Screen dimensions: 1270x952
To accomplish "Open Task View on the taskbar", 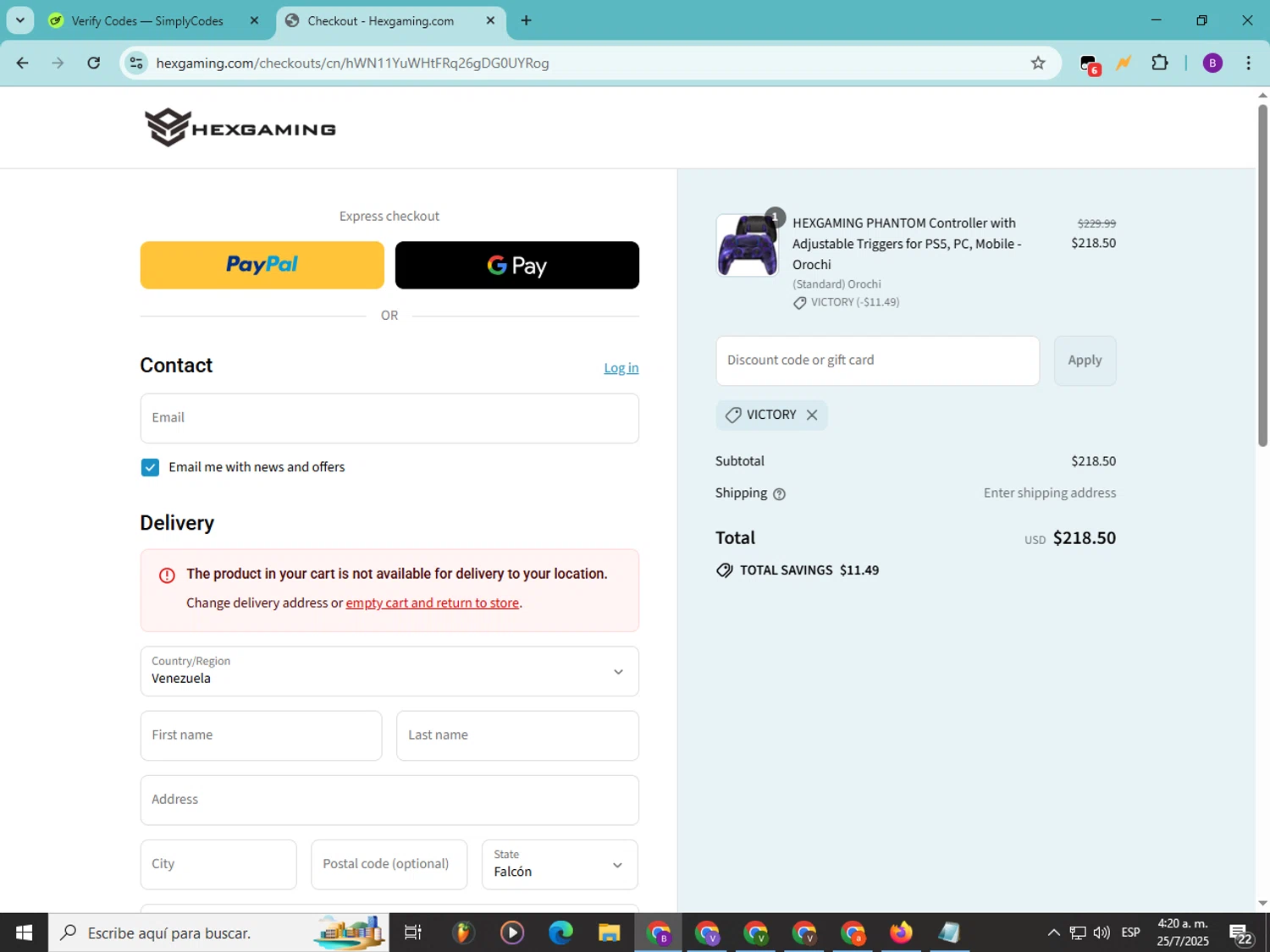I will point(412,933).
